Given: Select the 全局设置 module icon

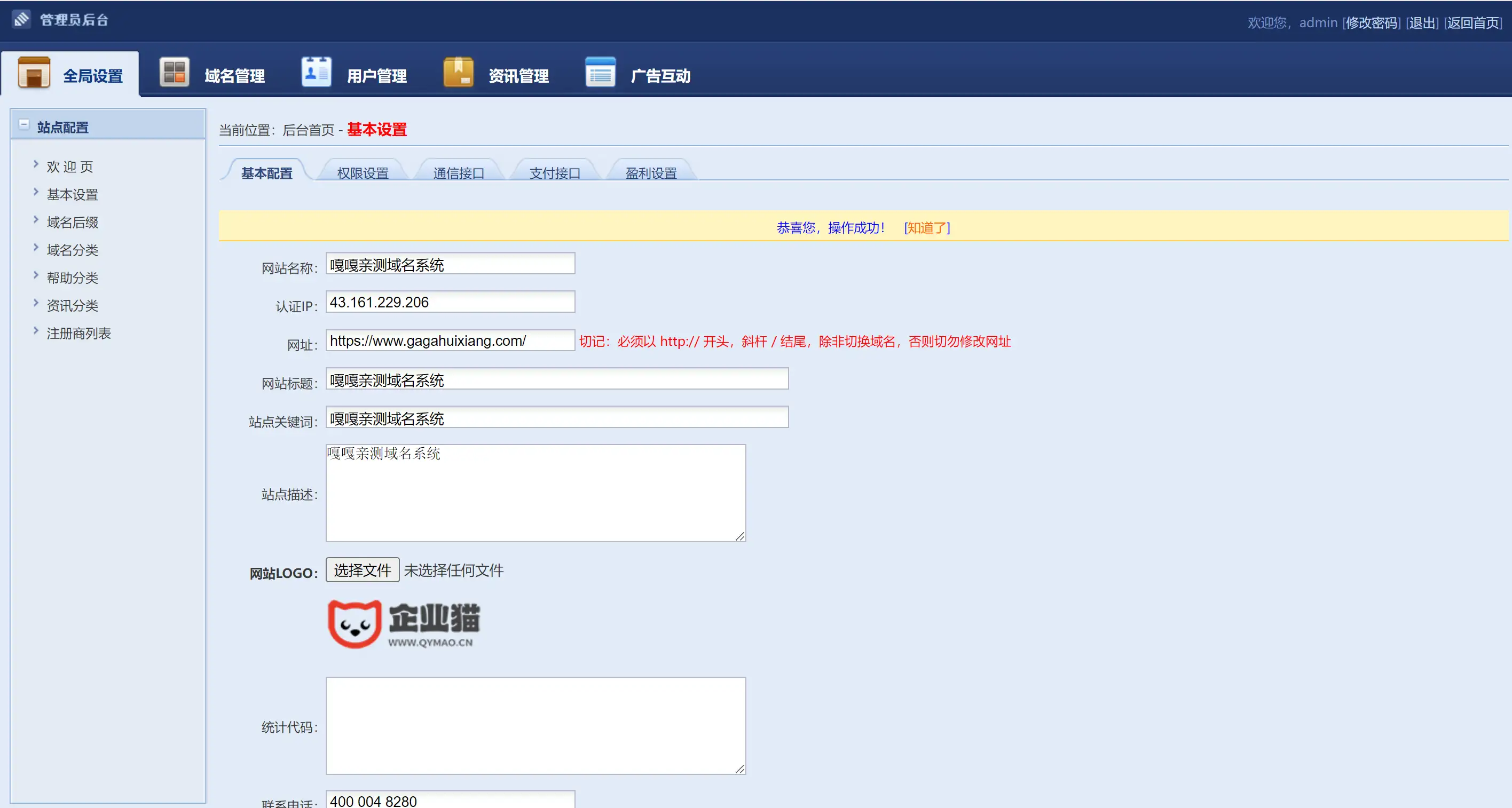Looking at the screenshot, I should click(34, 72).
